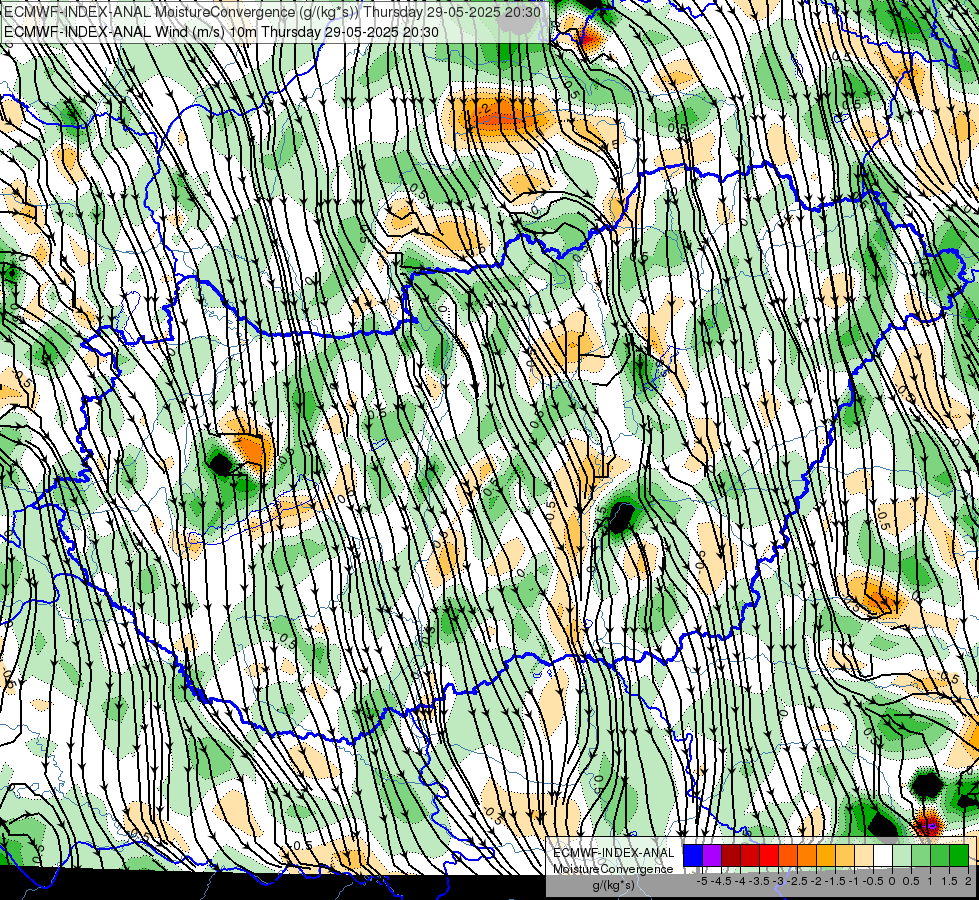Screen dimensions: 979x900
Task: Pick orange-red swatch between -3 and -2.5
Action: pyautogui.click(x=788, y=856)
